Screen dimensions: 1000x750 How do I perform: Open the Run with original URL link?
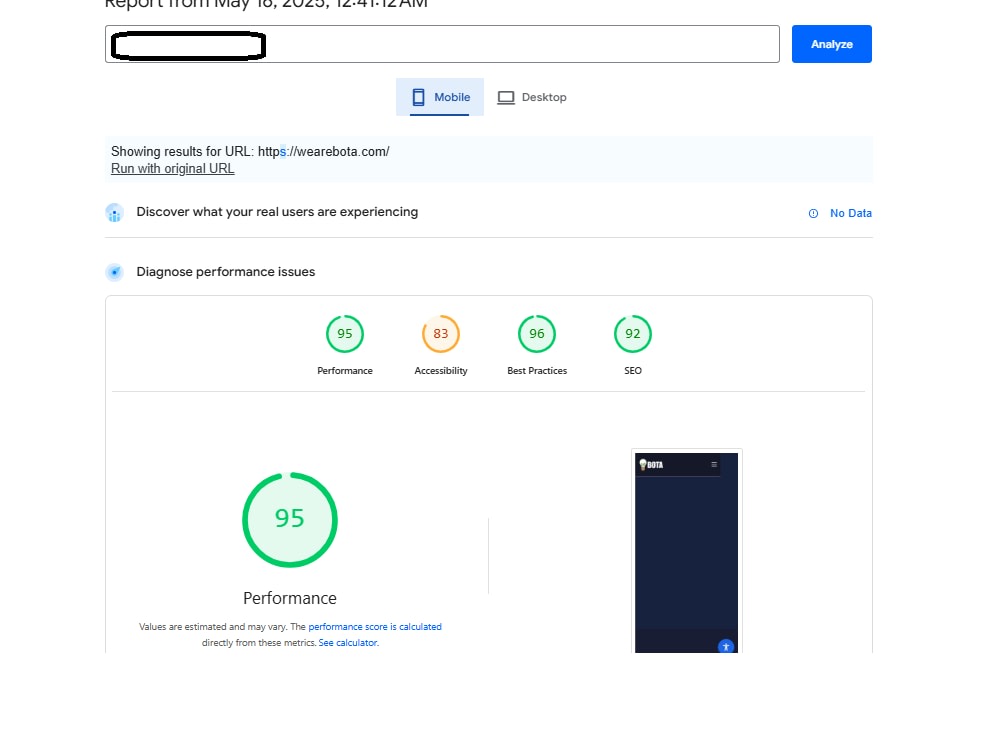[172, 168]
